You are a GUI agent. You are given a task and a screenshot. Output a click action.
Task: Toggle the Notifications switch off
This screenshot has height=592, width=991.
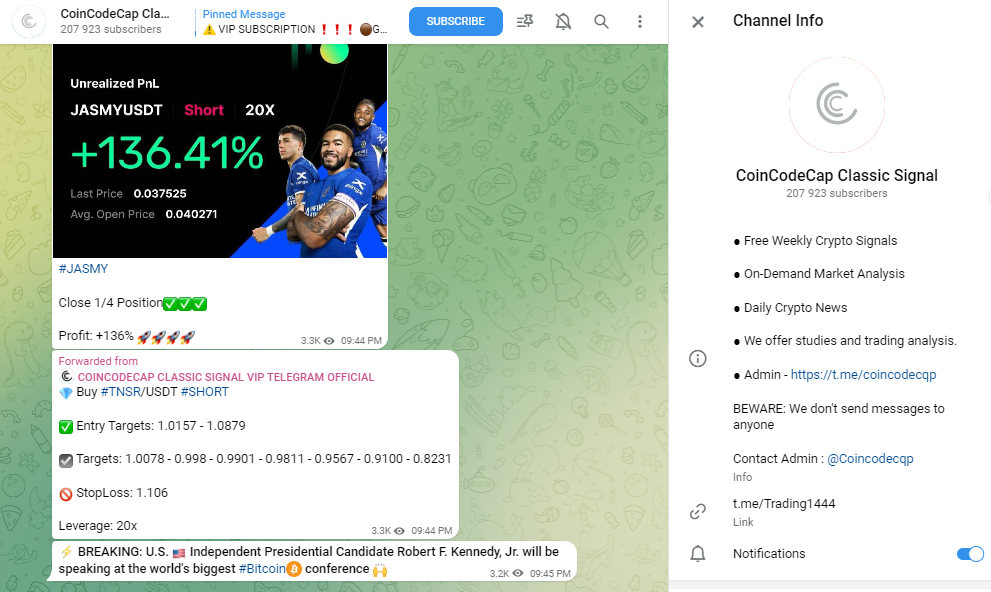(969, 554)
